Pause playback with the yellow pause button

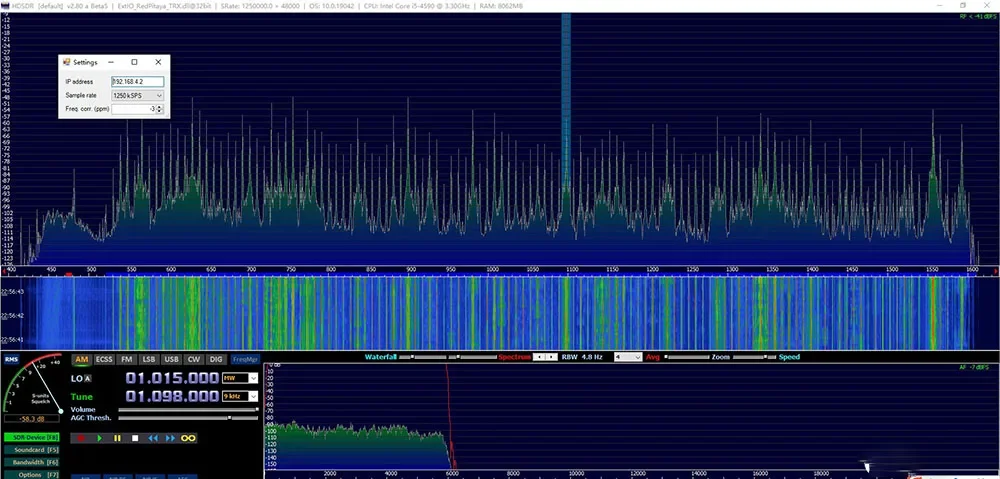(117, 438)
